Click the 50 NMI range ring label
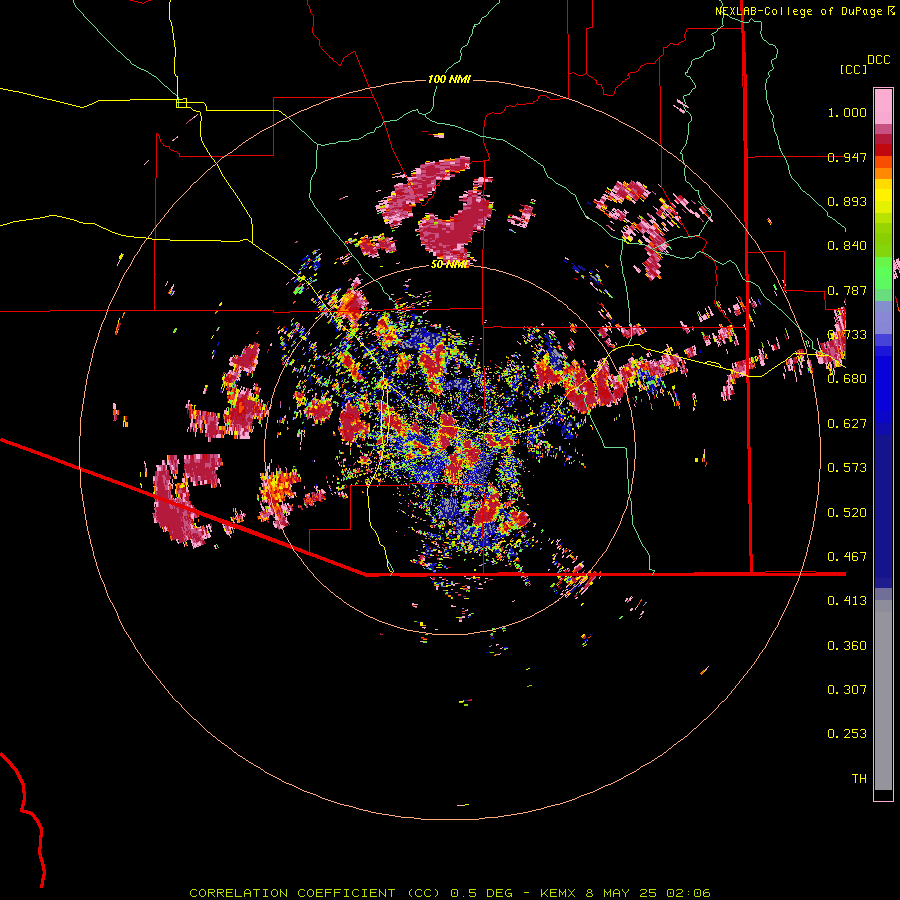The width and height of the screenshot is (900, 900). [449, 264]
